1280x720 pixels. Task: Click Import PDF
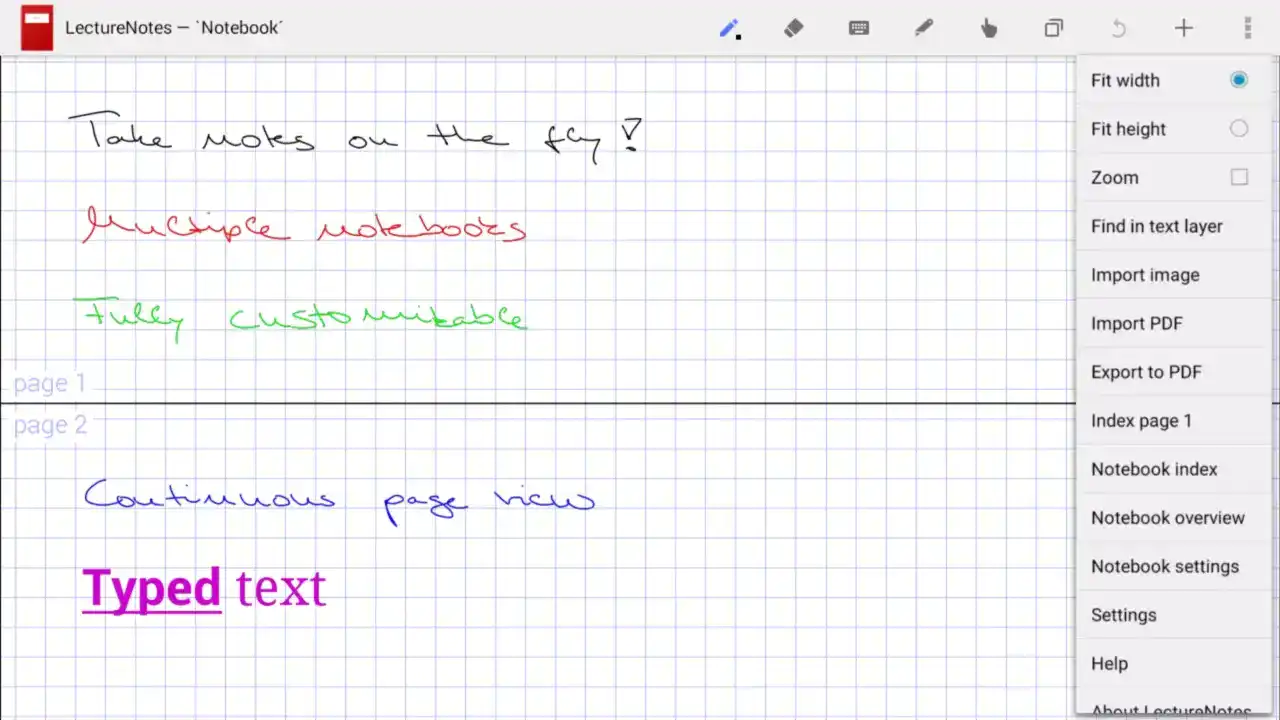coord(1137,323)
